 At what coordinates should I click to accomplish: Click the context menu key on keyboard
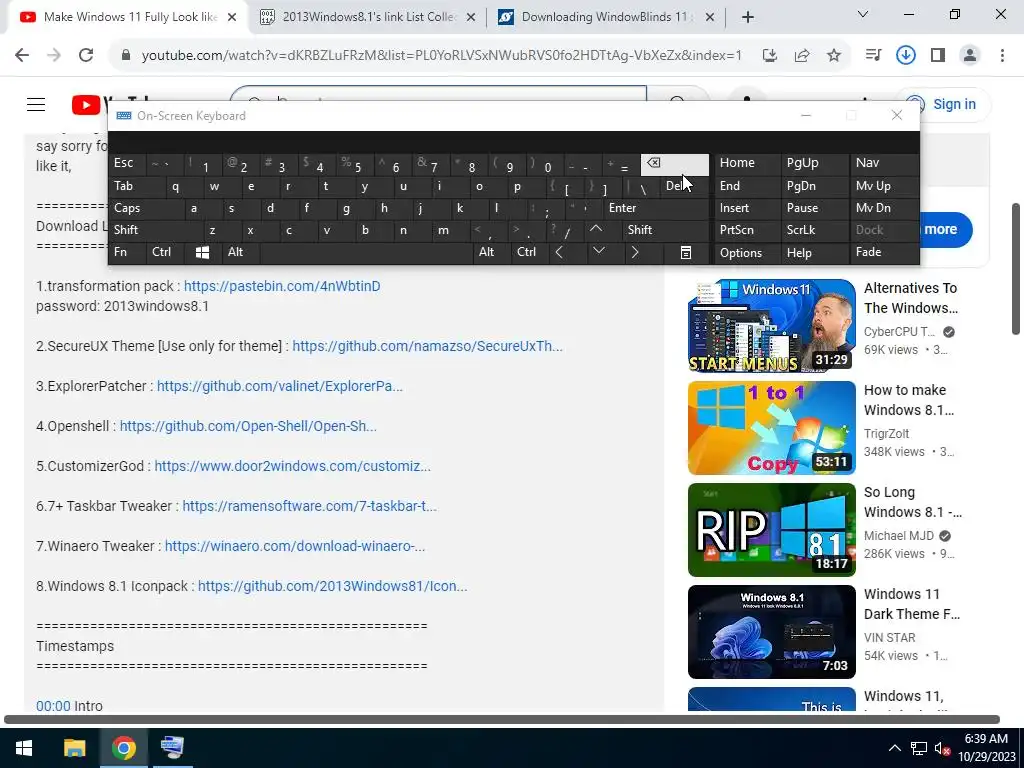pyautogui.click(x=686, y=253)
